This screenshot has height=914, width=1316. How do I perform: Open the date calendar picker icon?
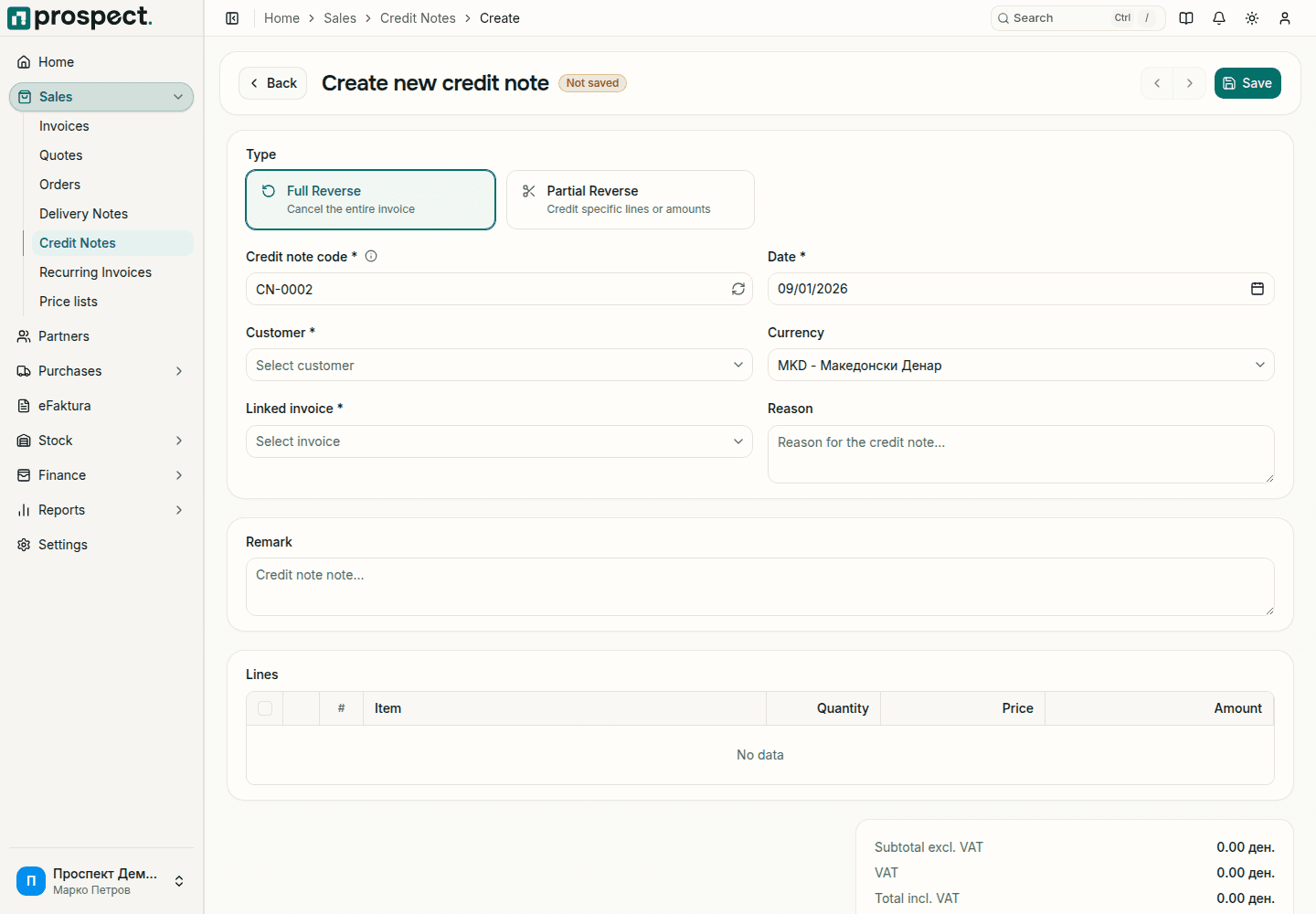1258,289
